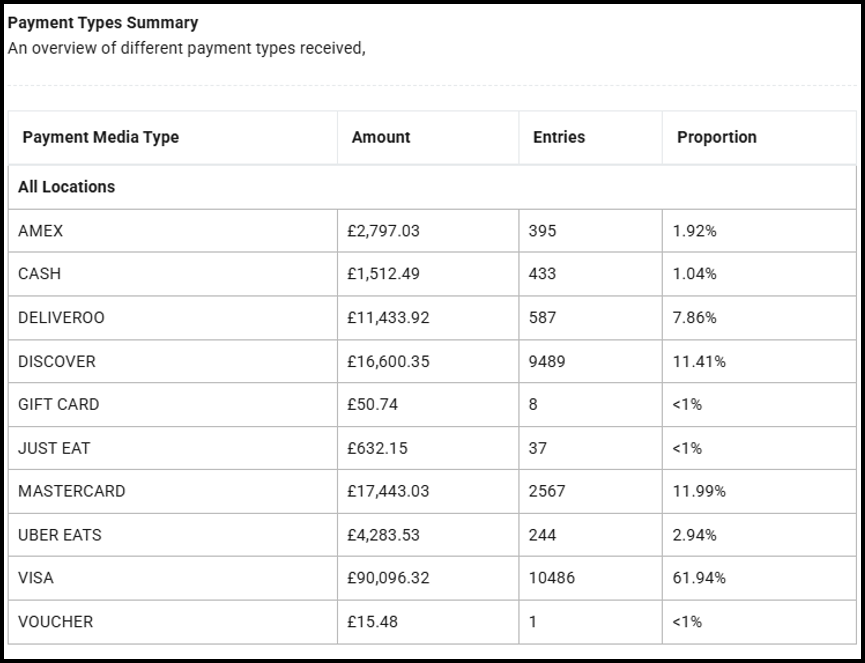865x663 pixels.
Task: Click the UBER EATS amount £4,283.53
Action: (x=384, y=535)
